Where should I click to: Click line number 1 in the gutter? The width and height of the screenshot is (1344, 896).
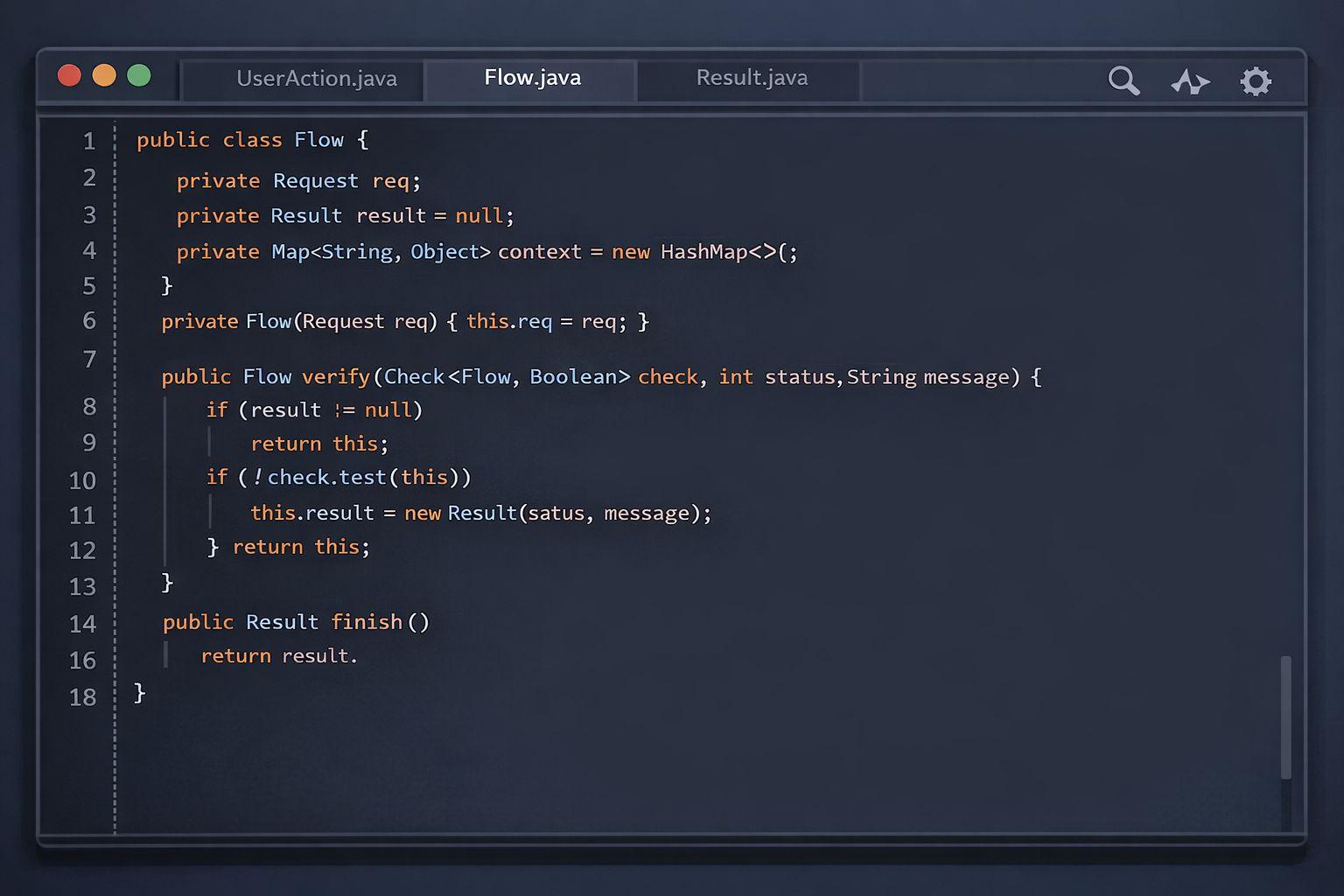[x=89, y=141]
